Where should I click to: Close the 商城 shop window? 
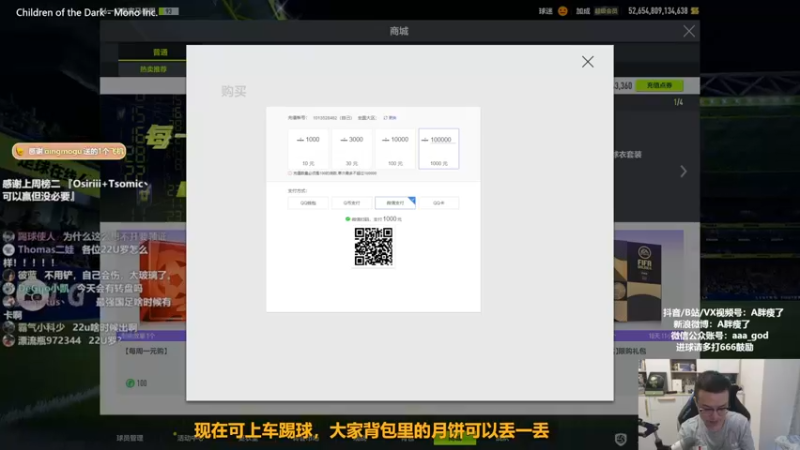pyautogui.click(x=689, y=31)
